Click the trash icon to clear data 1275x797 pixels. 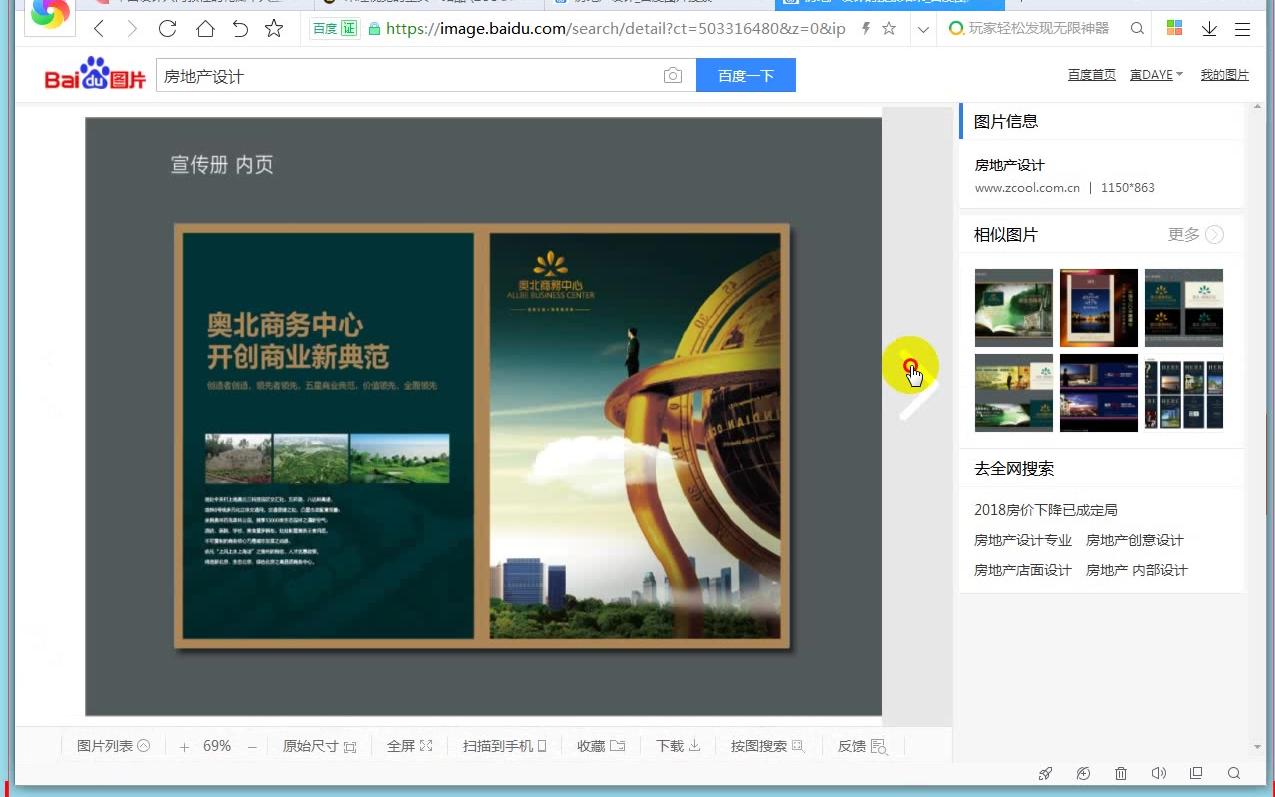tap(1121, 773)
